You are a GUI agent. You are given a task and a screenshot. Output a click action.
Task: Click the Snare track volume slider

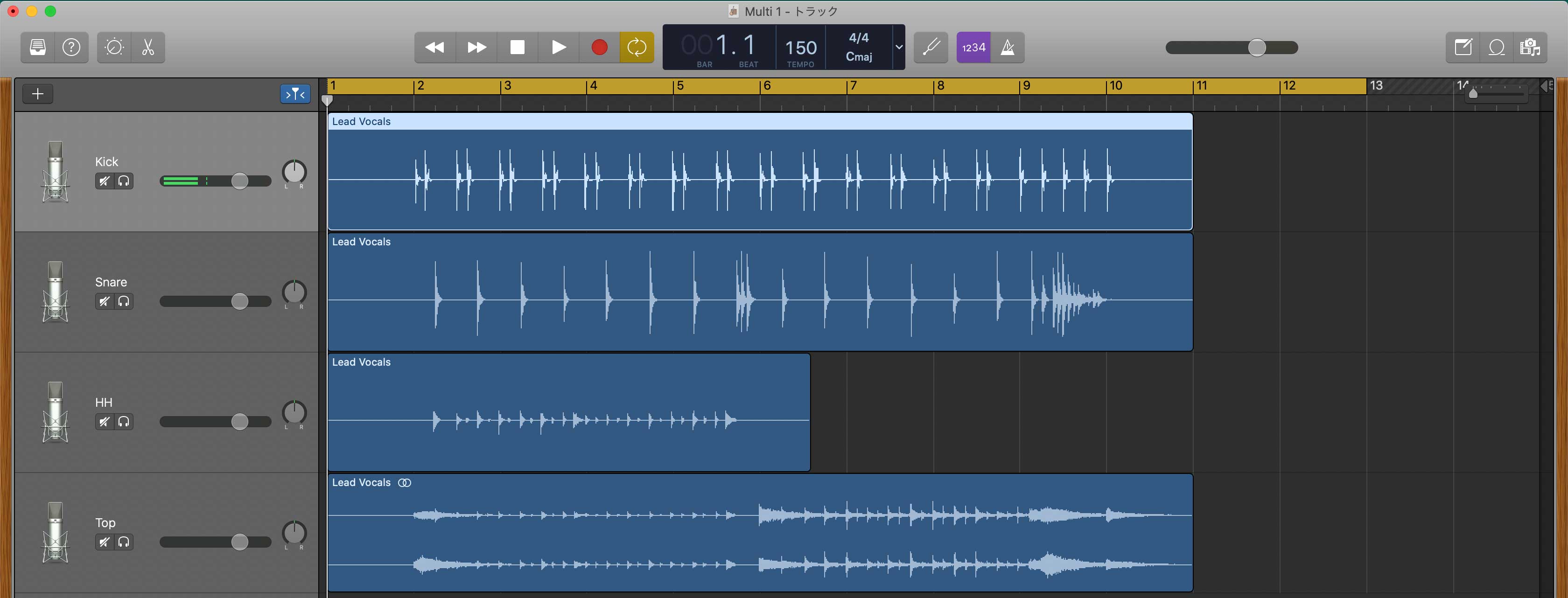pyautogui.click(x=216, y=301)
